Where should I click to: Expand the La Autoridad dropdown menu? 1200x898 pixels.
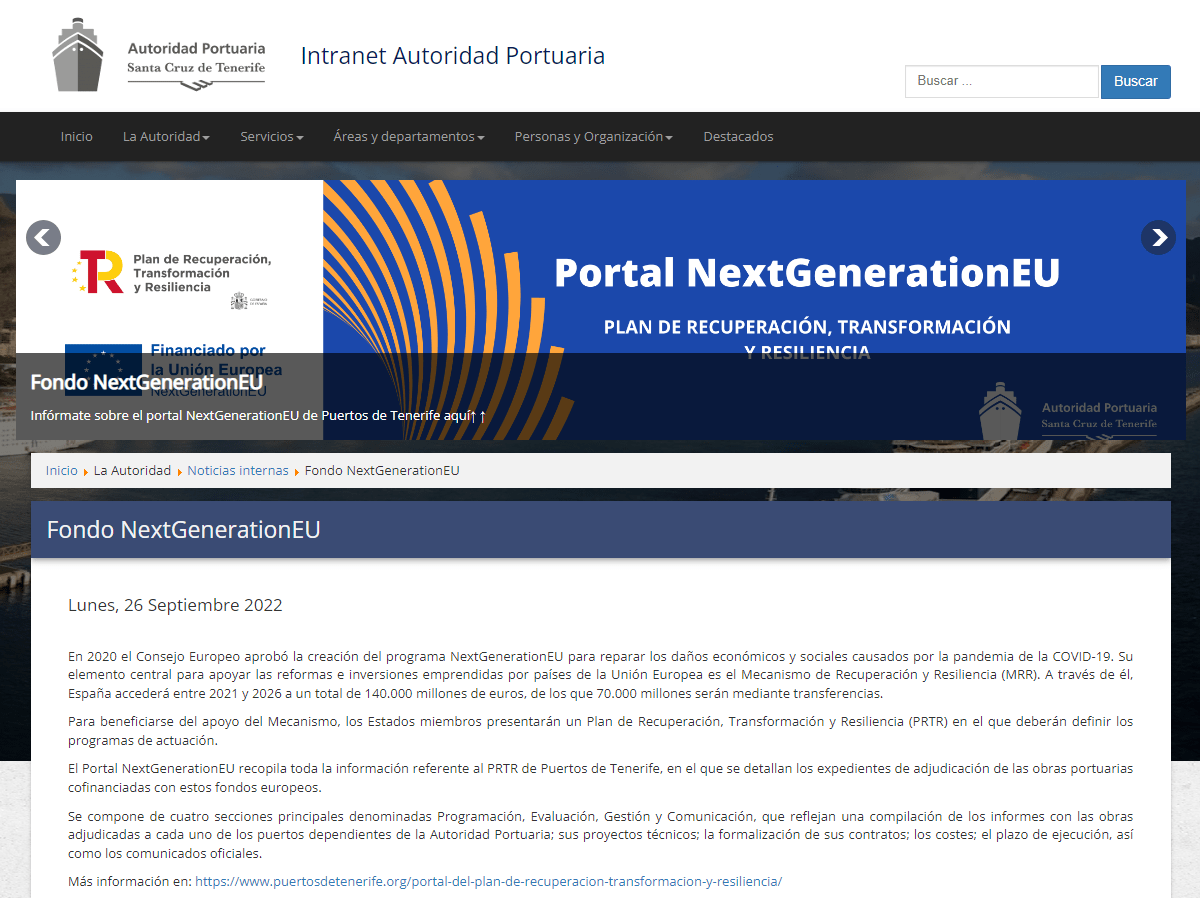coord(166,137)
